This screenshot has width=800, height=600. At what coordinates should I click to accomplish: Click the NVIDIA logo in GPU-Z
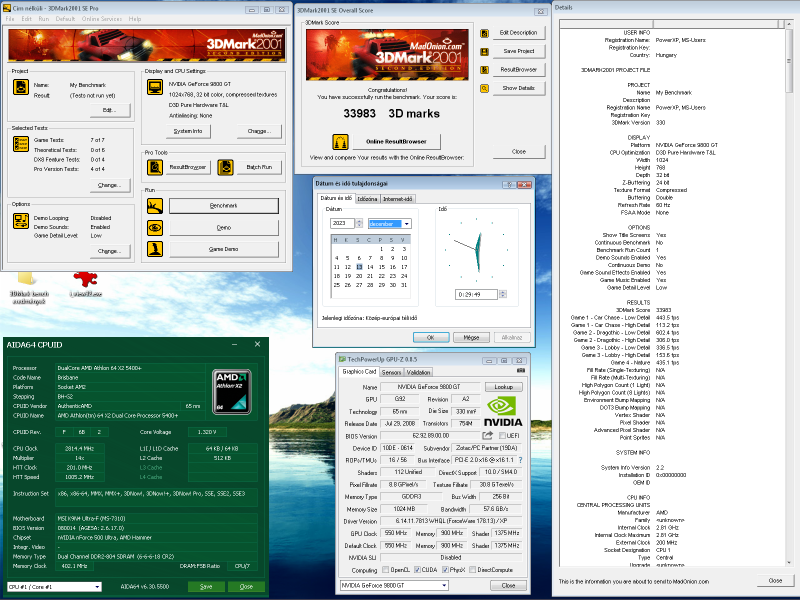point(503,412)
